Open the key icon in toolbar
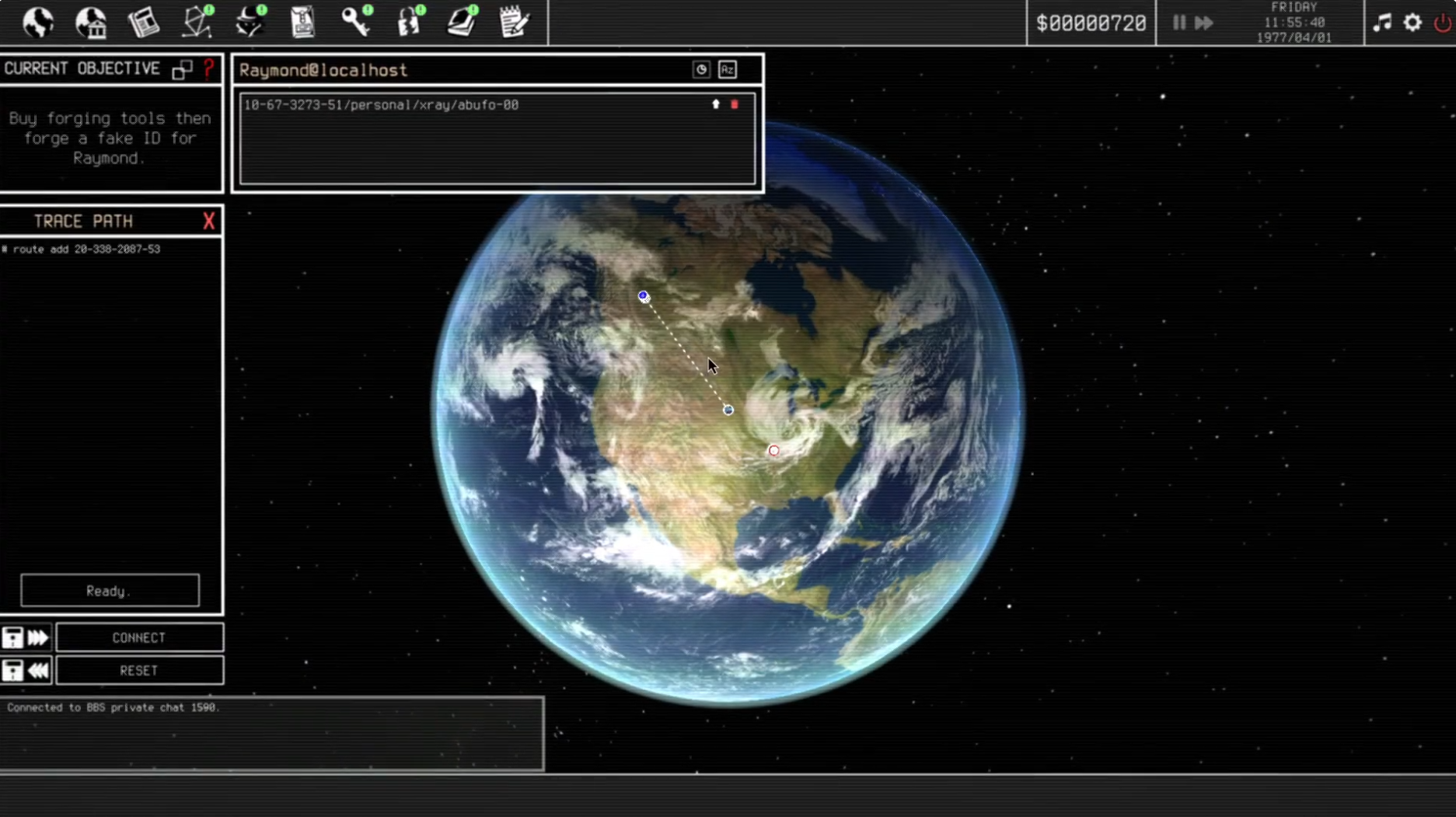The width and height of the screenshot is (1456, 817). [x=356, y=23]
